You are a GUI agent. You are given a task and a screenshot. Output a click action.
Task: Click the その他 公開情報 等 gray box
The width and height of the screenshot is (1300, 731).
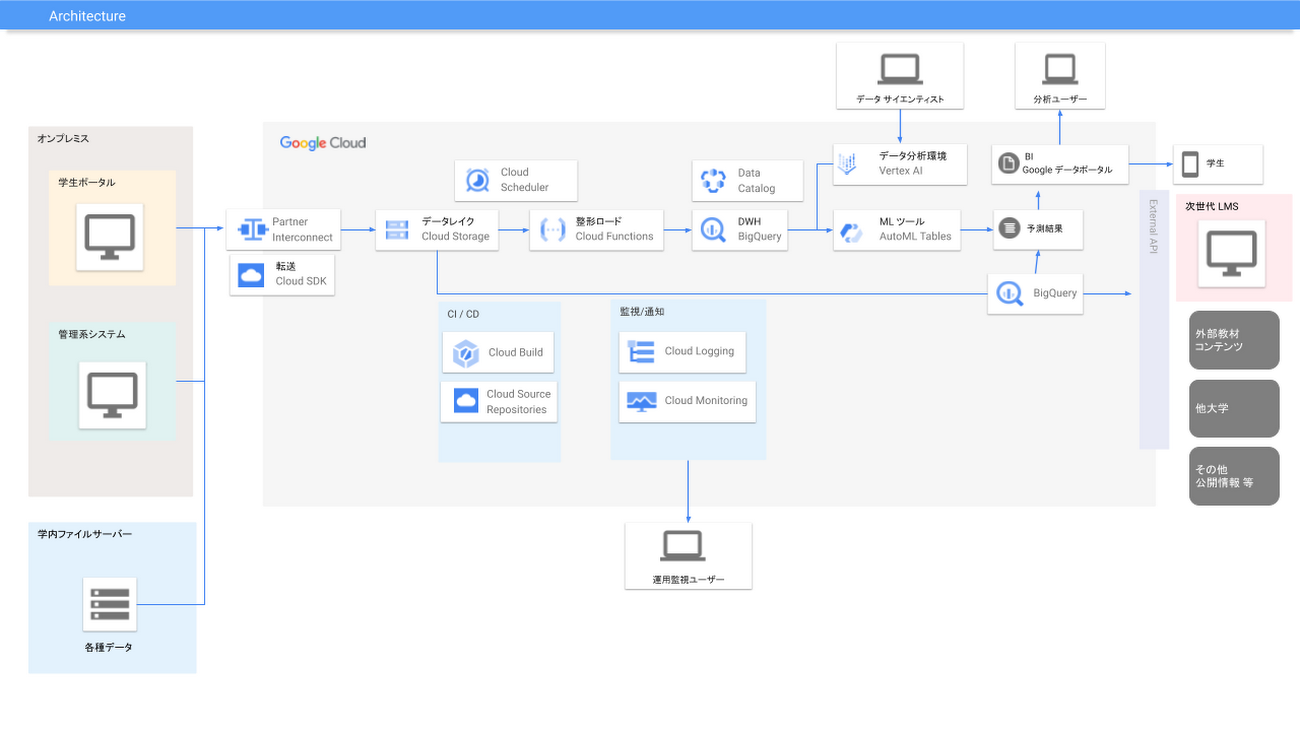click(1234, 476)
